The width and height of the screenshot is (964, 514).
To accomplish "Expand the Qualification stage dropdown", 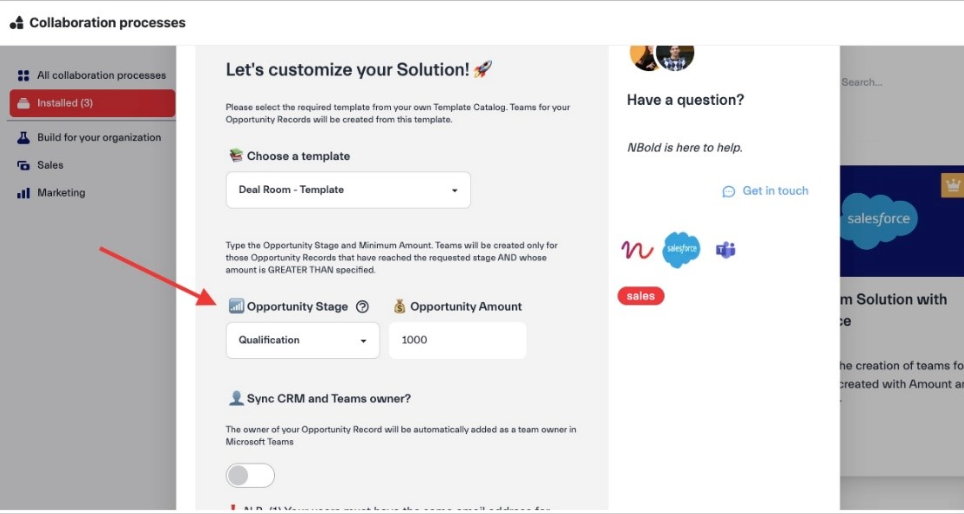I will 303,340.
